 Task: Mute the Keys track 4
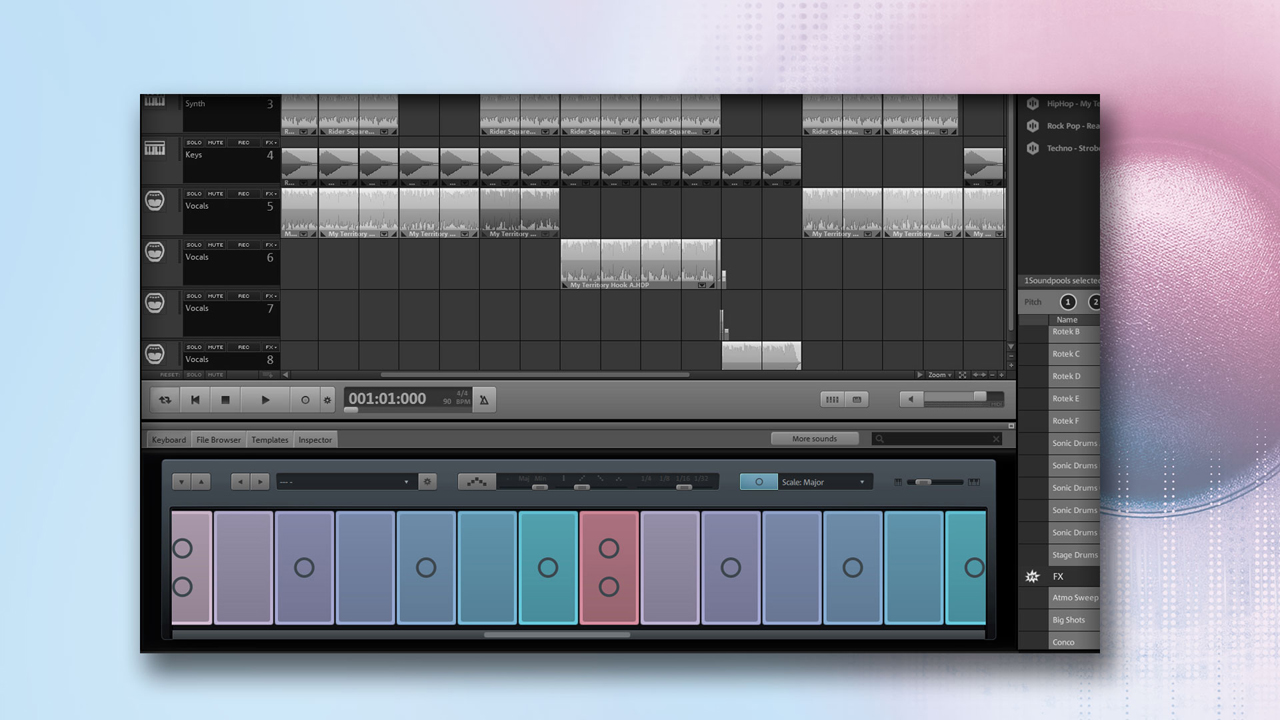click(x=215, y=143)
